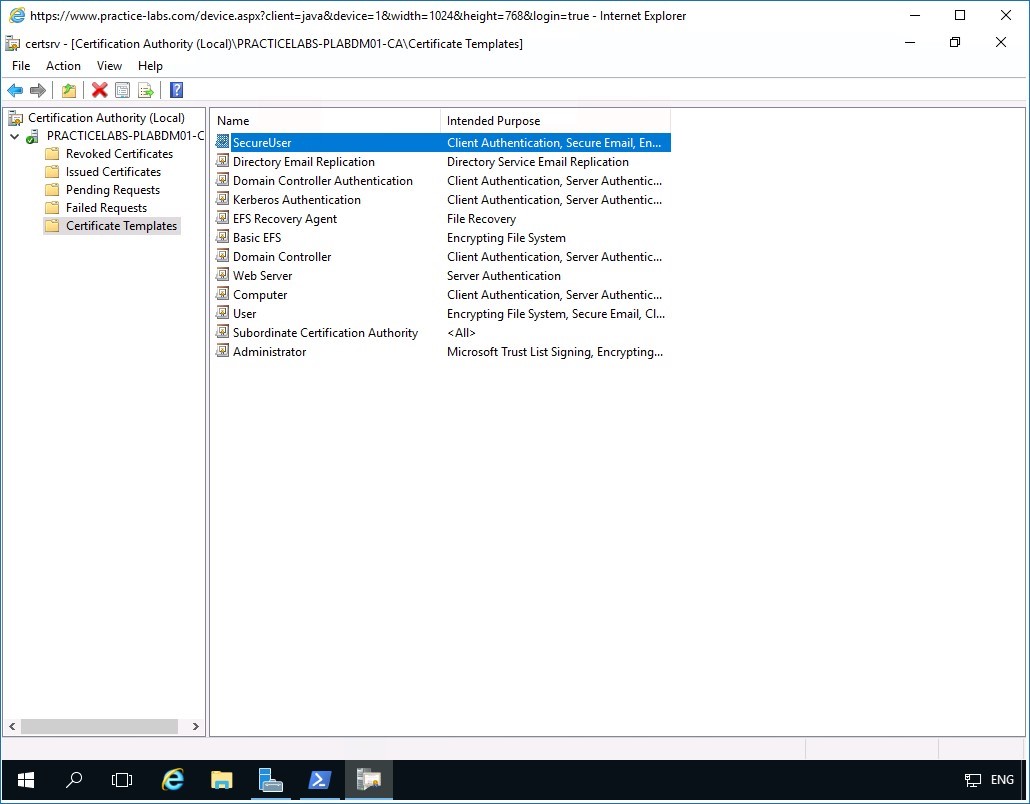1030x804 pixels.
Task: Click the Web Server template icon
Action: (223, 275)
